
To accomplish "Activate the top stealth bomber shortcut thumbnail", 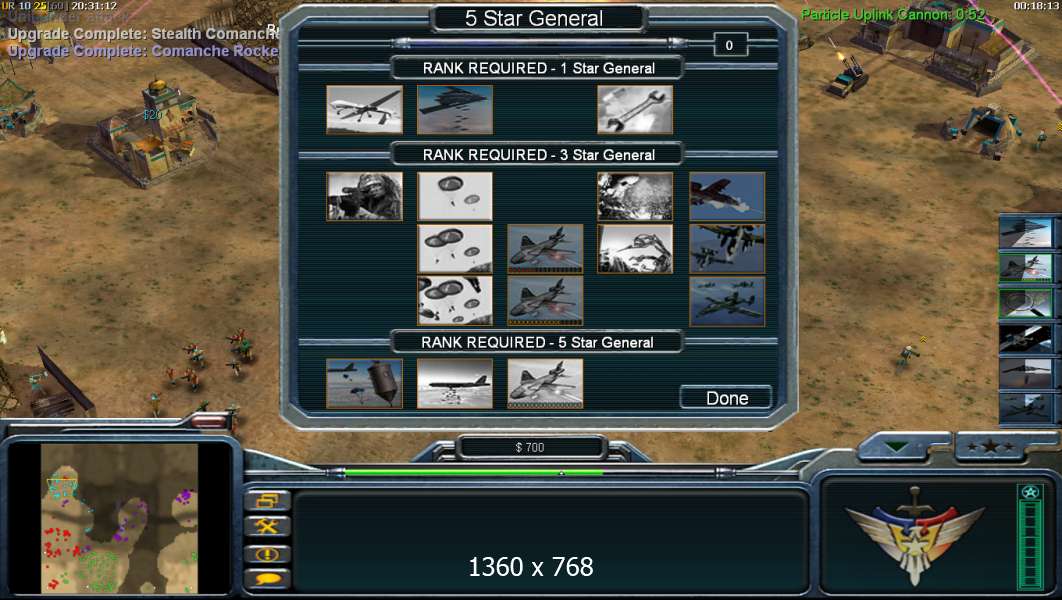I will (x=1026, y=232).
